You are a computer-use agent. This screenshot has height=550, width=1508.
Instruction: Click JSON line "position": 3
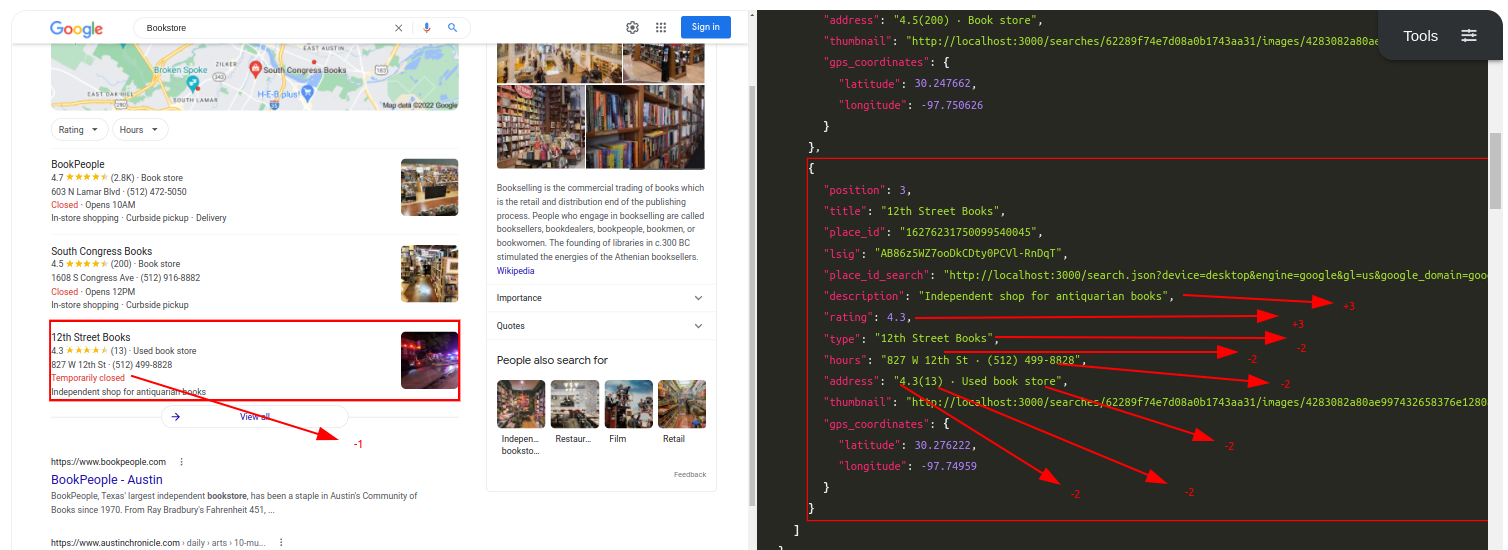click(867, 190)
